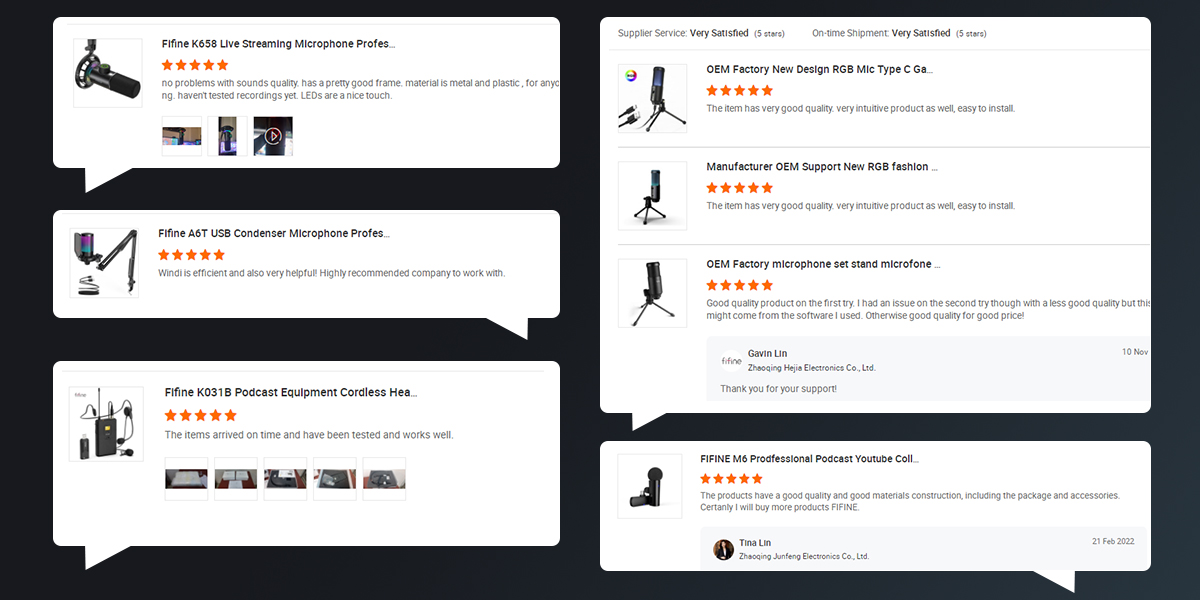The width and height of the screenshot is (1200, 600).
Task: Click Tina Lin's avatar icon
Action: [724, 549]
